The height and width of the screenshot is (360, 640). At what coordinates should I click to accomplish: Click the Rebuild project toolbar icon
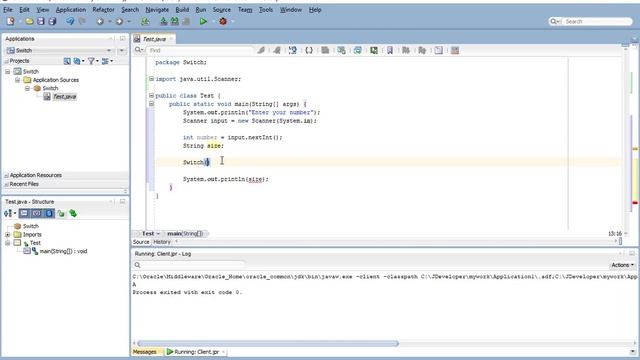[x=175, y=21]
